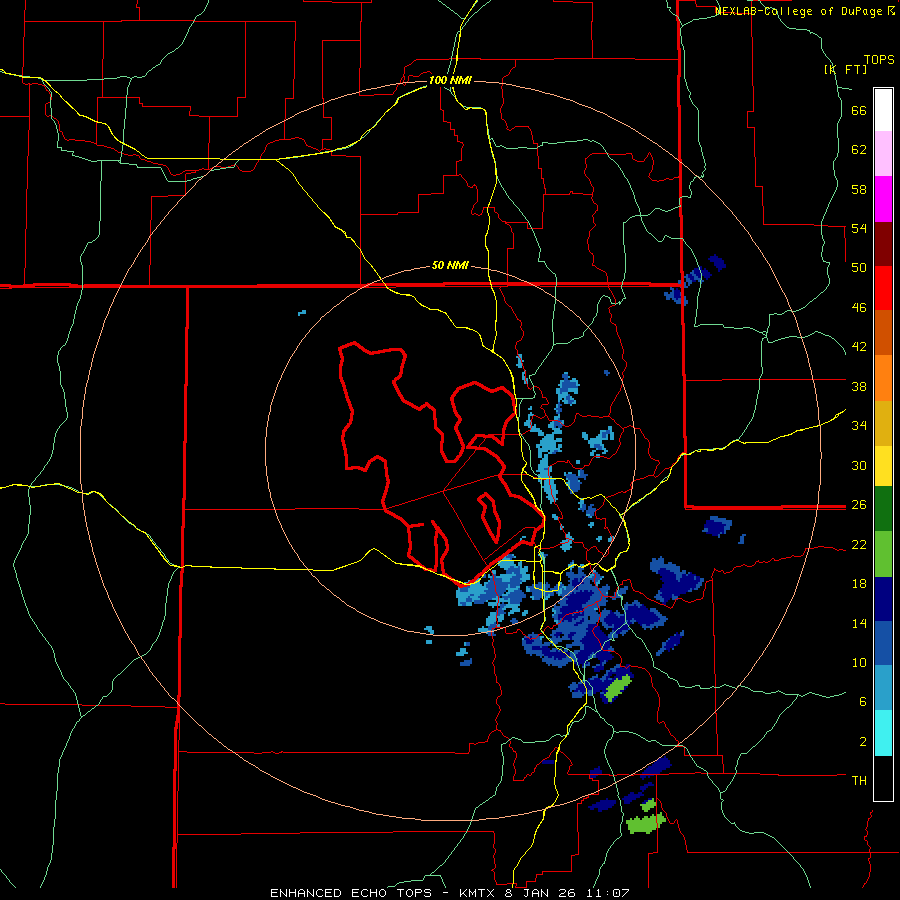
Task: Click the '100 NMI' range ring label
Action: pyautogui.click(x=450, y=80)
